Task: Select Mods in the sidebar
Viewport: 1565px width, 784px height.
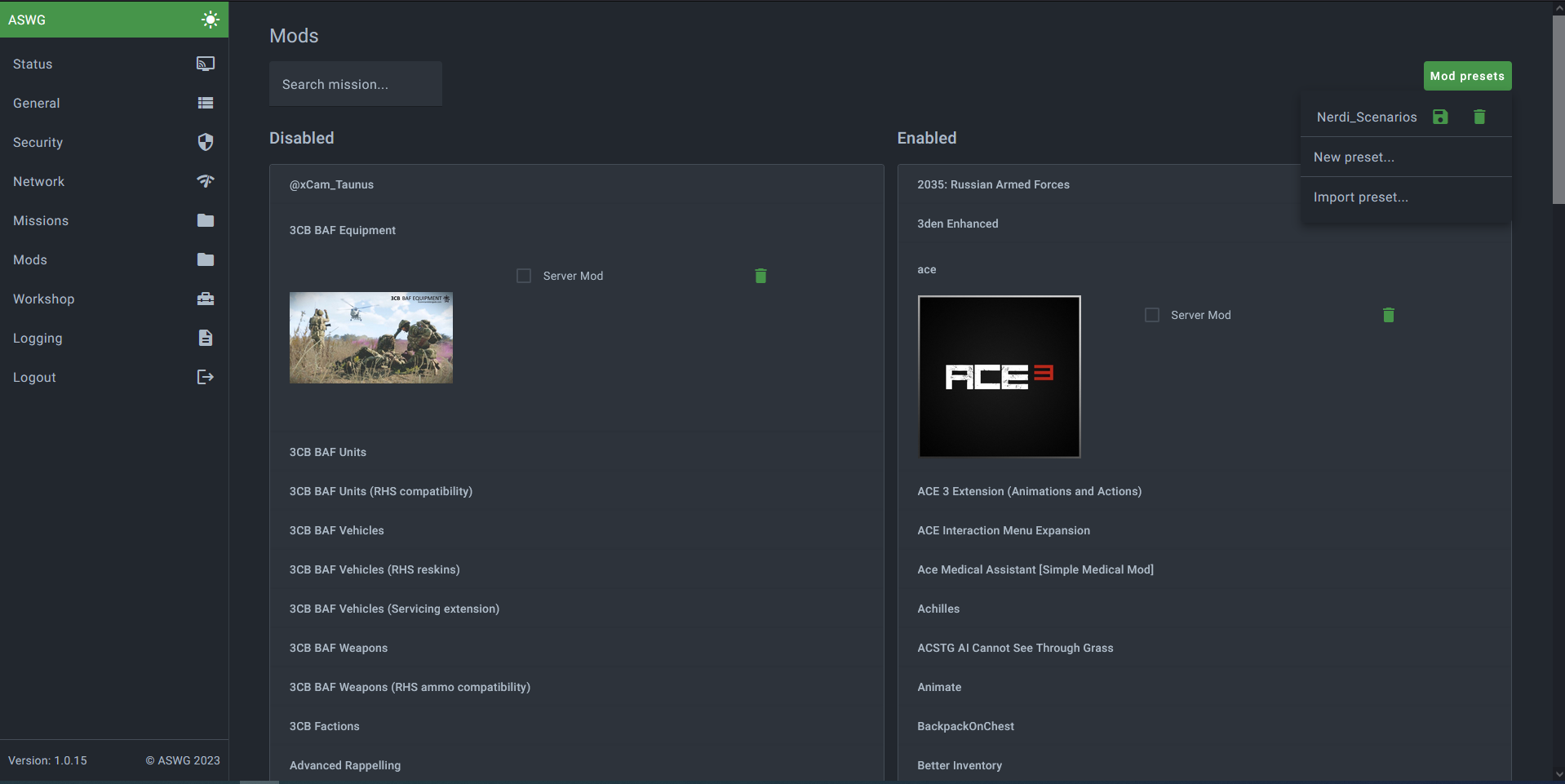Action: (x=114, y=259)
